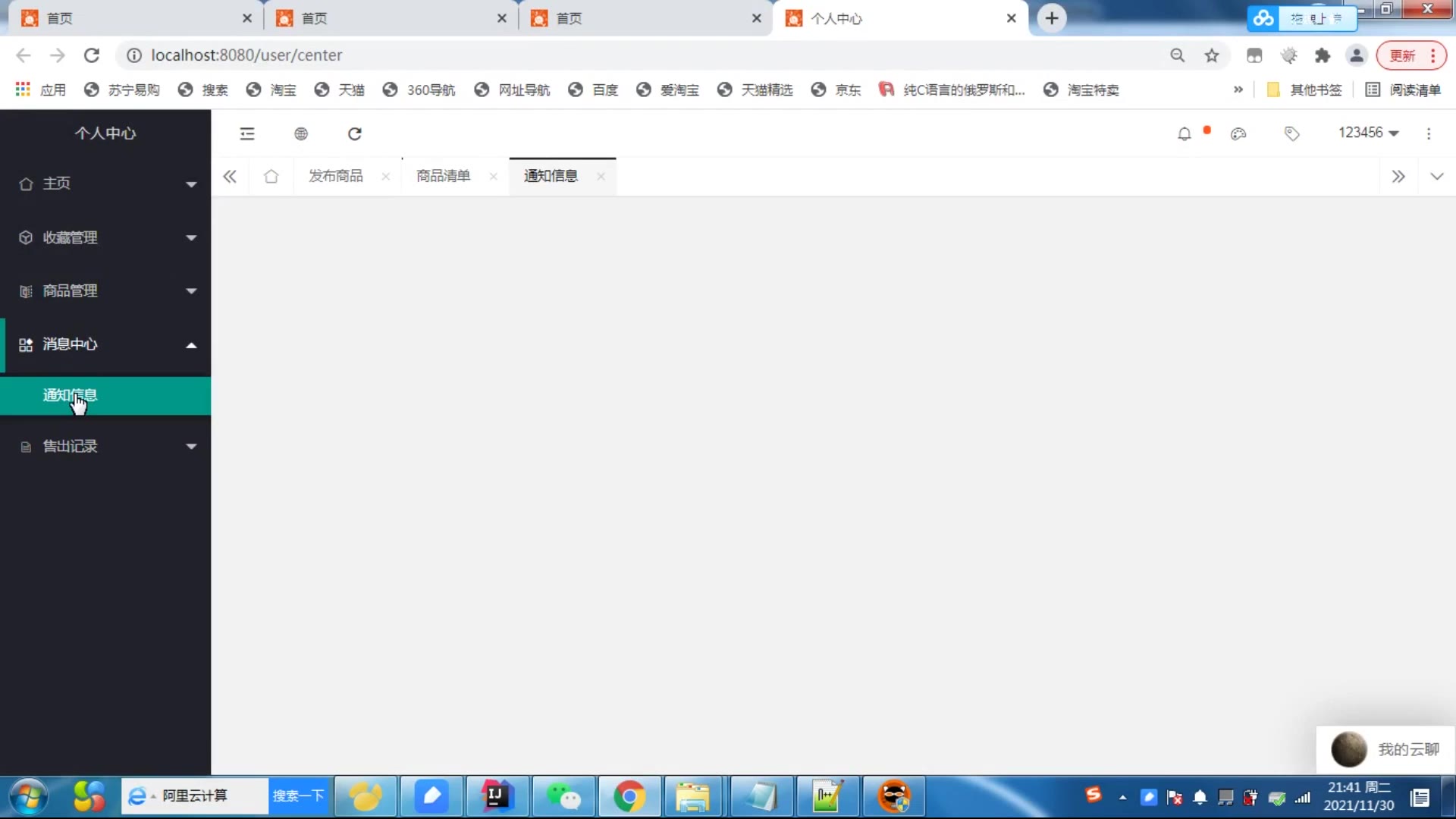The height and width of the screenshot is (819, 1456).
Task: Open the header three-dot more menu
Action: pos(1429,133)
